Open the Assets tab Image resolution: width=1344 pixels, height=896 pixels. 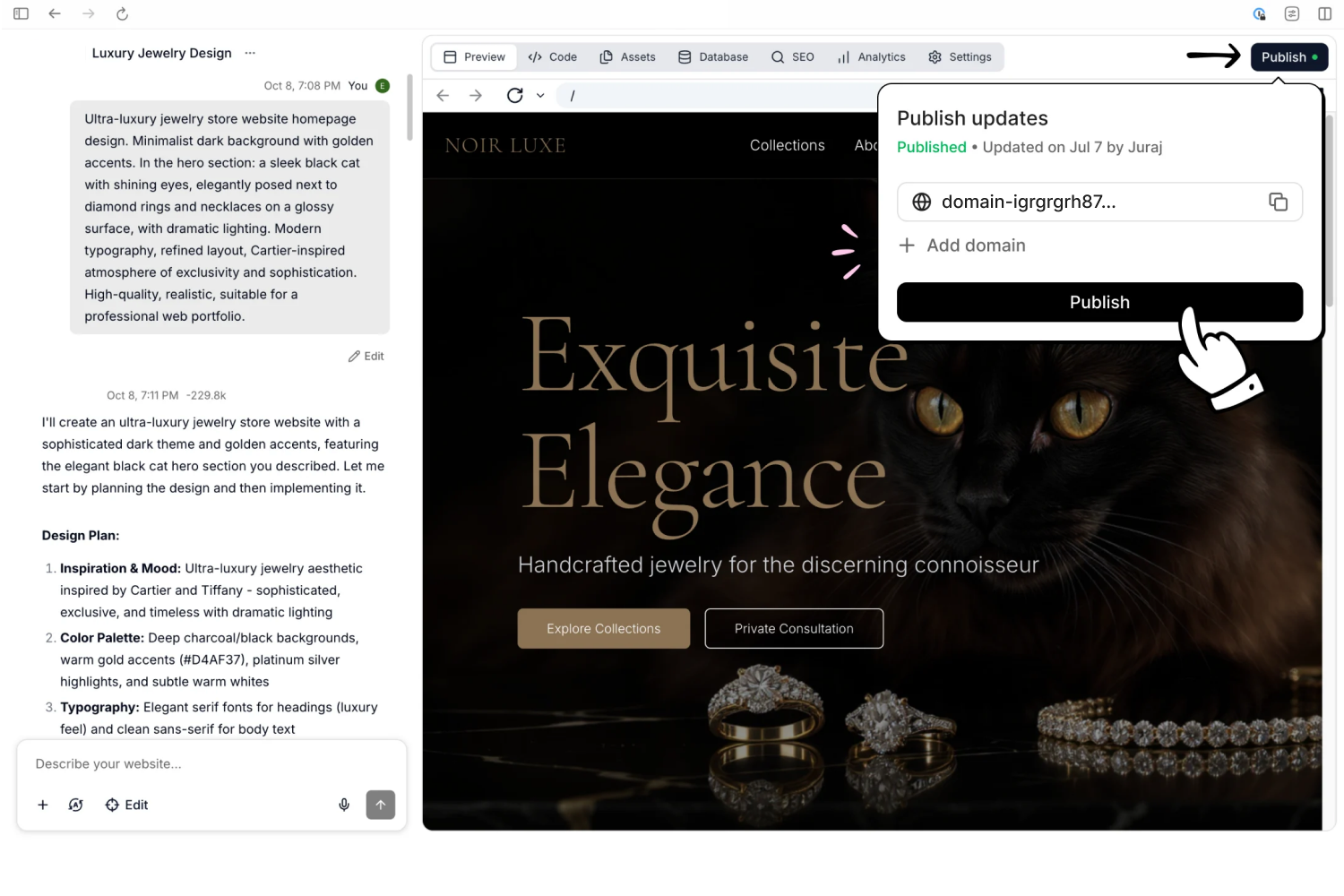627,56
